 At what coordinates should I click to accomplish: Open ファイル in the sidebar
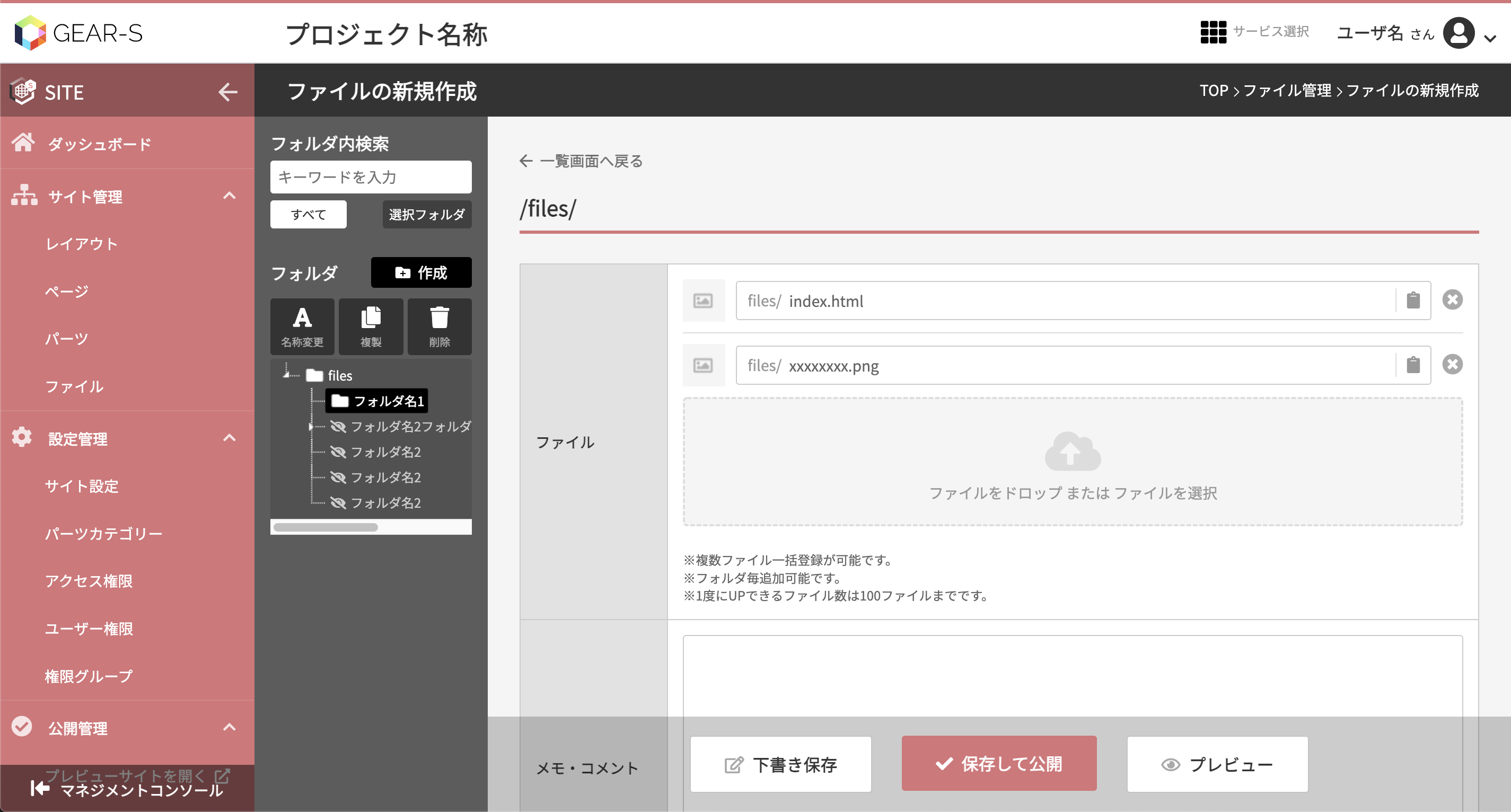pyautogui.click(x=75, y=386)
